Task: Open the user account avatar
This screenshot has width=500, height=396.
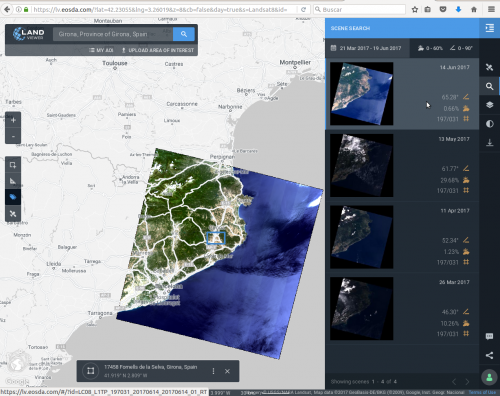Action: (489, 377)
